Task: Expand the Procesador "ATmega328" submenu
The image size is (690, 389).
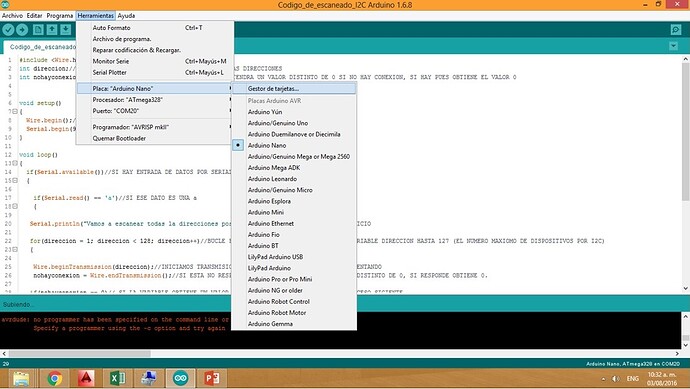Action: tap(155, 100)
